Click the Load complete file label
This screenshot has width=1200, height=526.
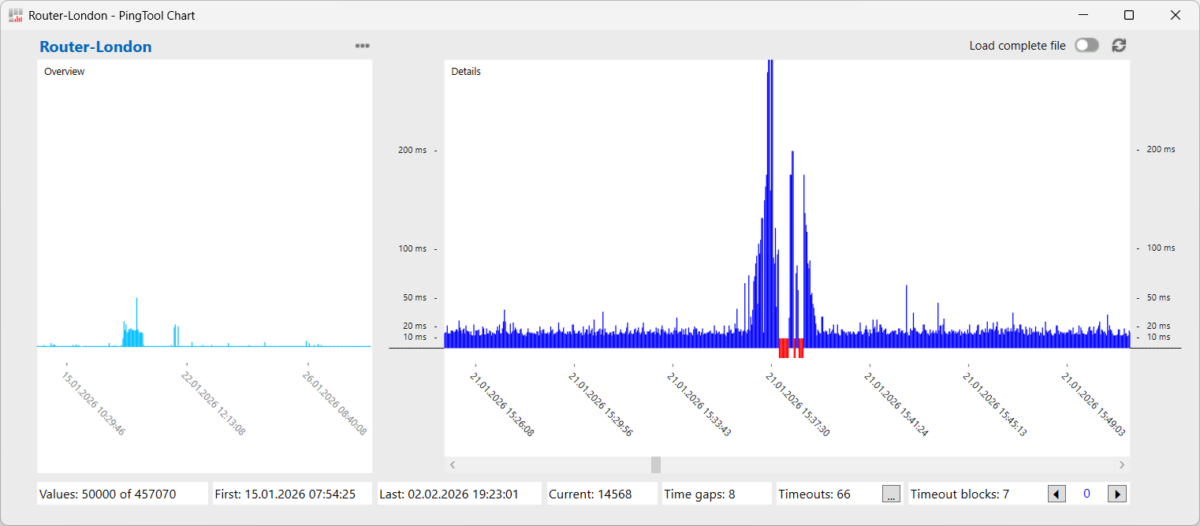[x=1017, y=46]
